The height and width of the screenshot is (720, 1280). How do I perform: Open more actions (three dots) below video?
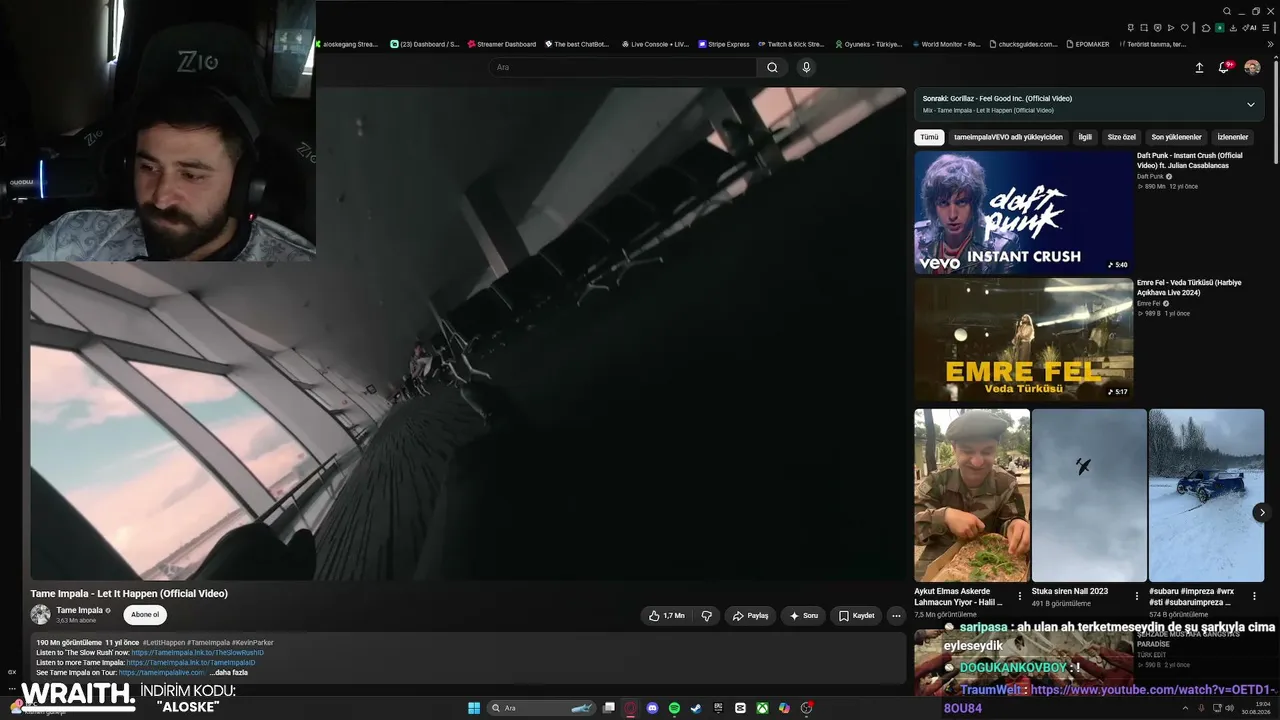(896, 616)
